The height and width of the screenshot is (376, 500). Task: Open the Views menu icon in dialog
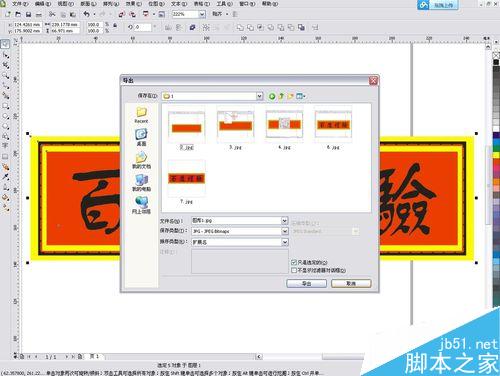point(301,96)
